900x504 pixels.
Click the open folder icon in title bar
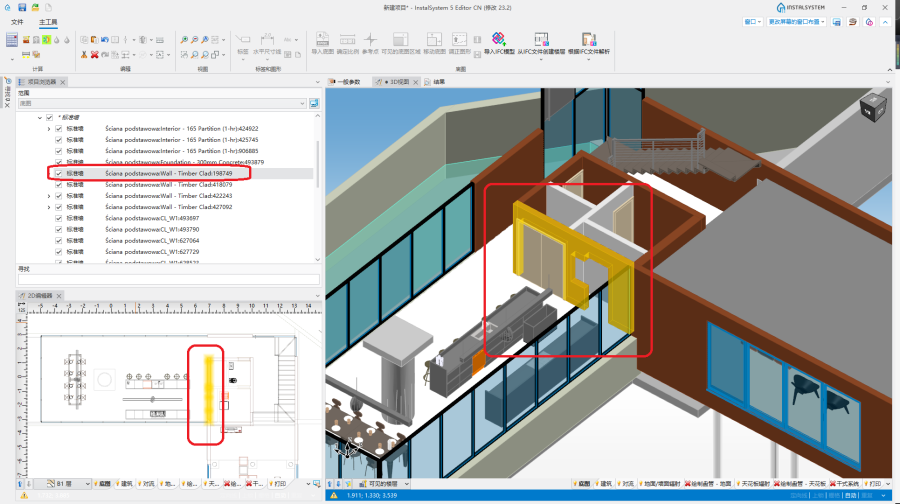[35, 7]
